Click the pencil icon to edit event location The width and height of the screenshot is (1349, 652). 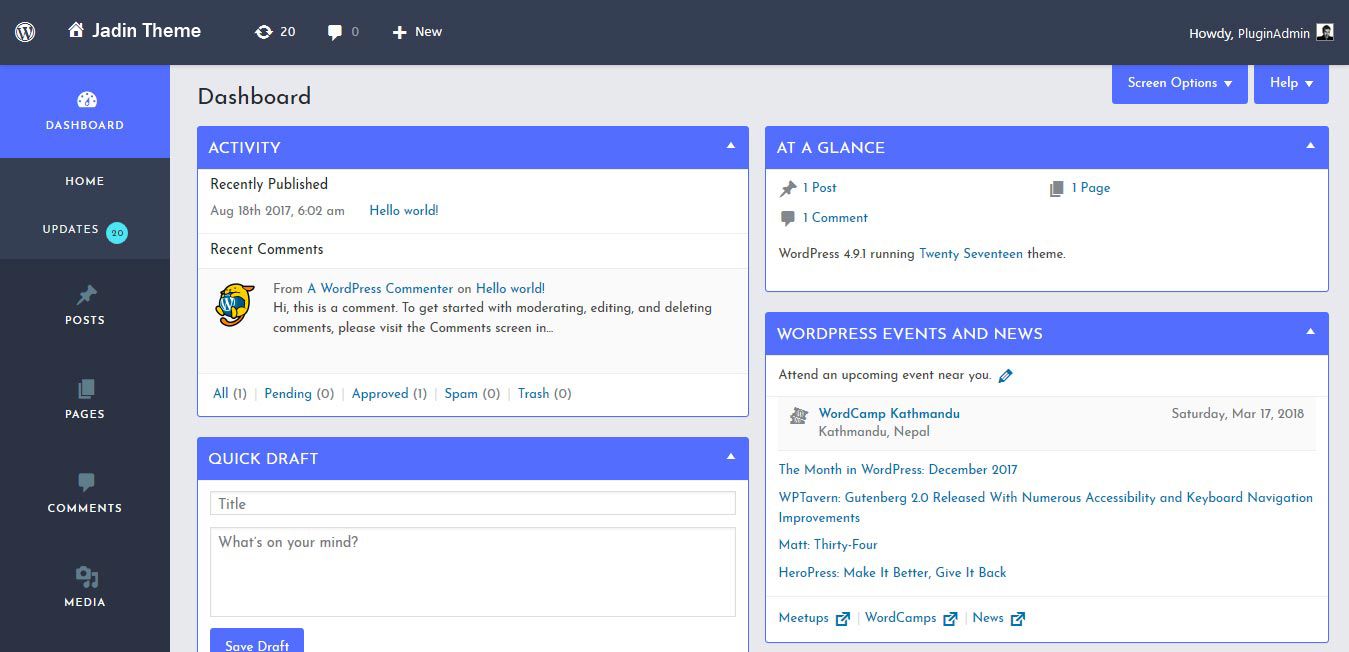1006,376
